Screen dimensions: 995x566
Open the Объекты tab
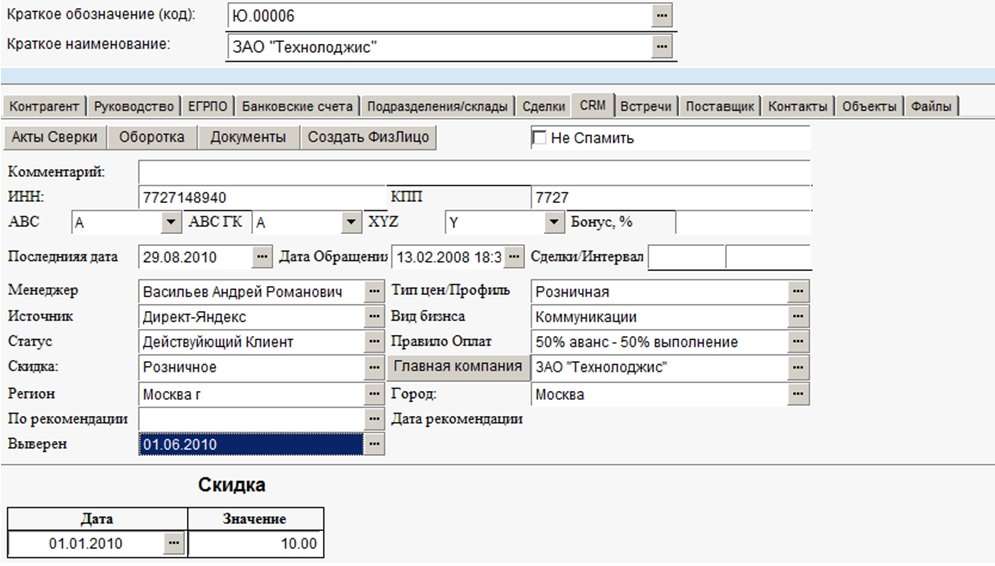[869, 106]
